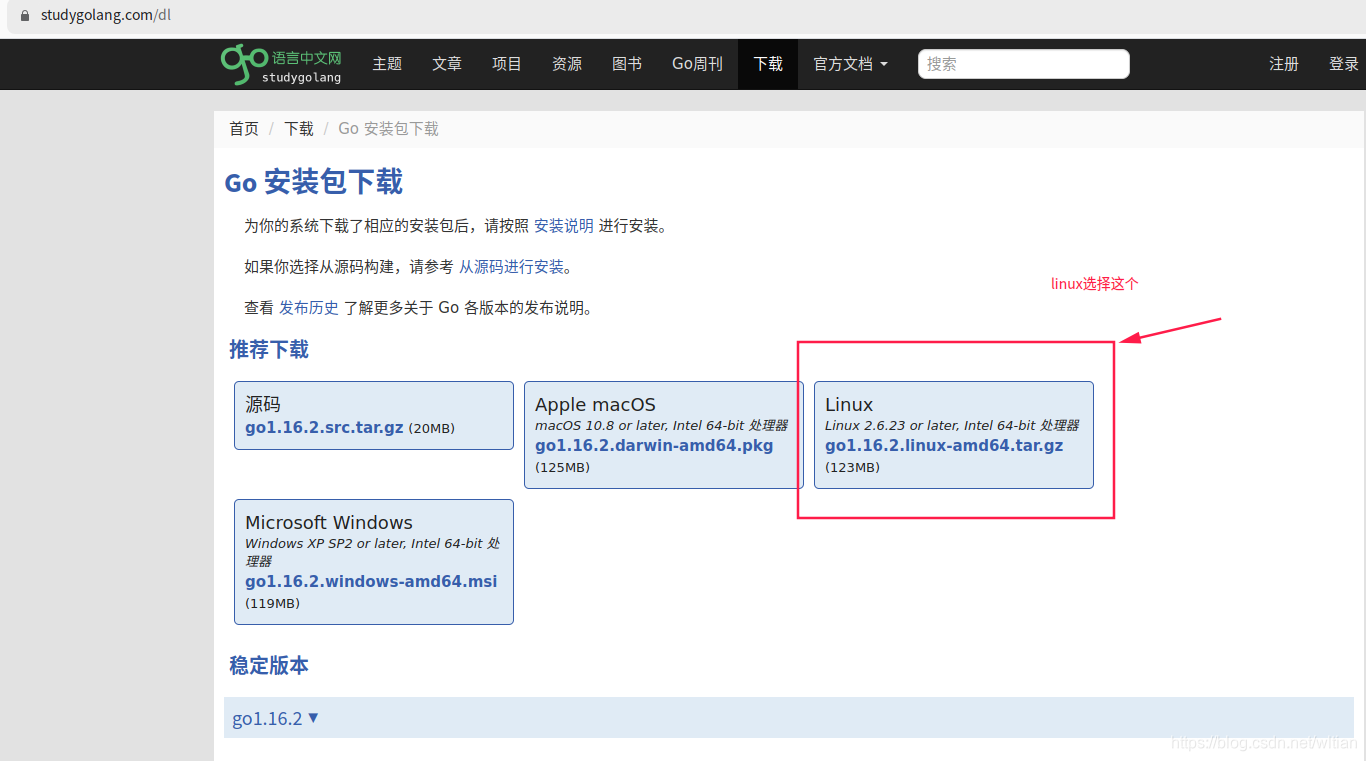Viewport: 1366px width, 761px height.
Task: Click 下载 in the breadcrumb
Action: (299, 129)
